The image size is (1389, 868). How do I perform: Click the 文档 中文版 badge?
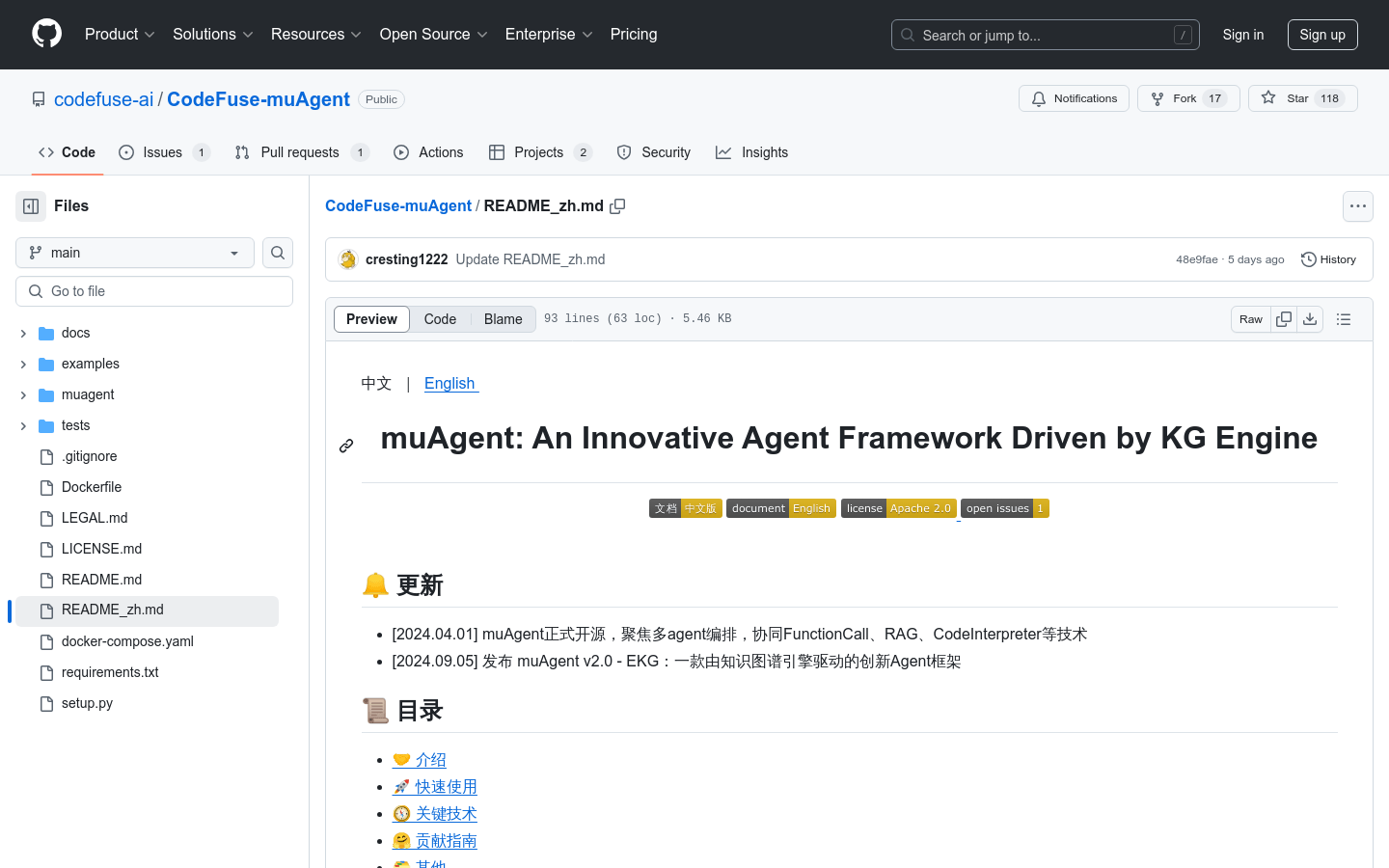(686, 508)
